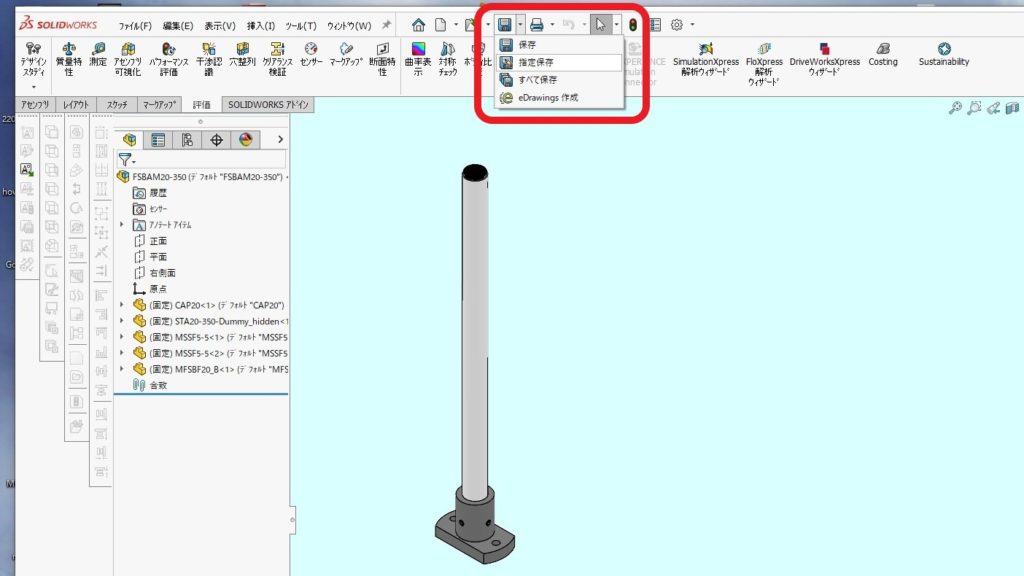Open the 測定 measure tool
The height and width of the screenshot is (576, 1024).
coord(97,54)
